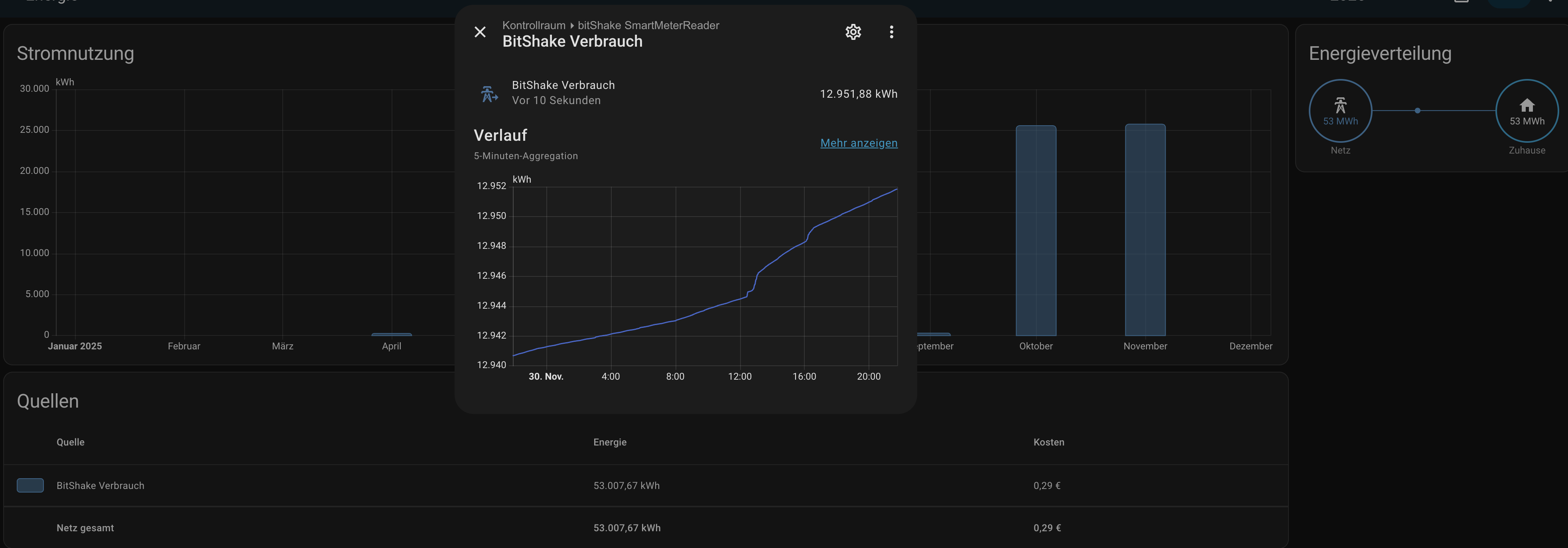
Task: Click the 12.951,88 kWh state value
Action: pyautogui.click(x=858, y=94)
